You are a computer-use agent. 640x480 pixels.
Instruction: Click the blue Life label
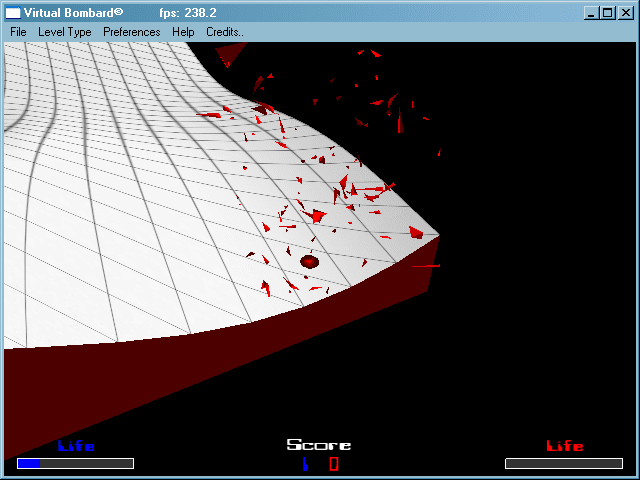(x=76, y=446)
